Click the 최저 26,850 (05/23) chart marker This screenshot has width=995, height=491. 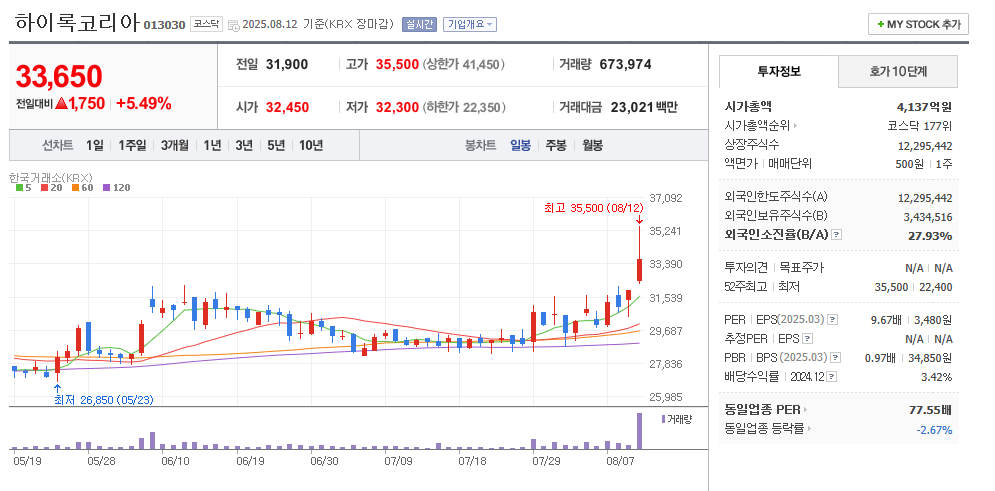(x=103, y=400)
